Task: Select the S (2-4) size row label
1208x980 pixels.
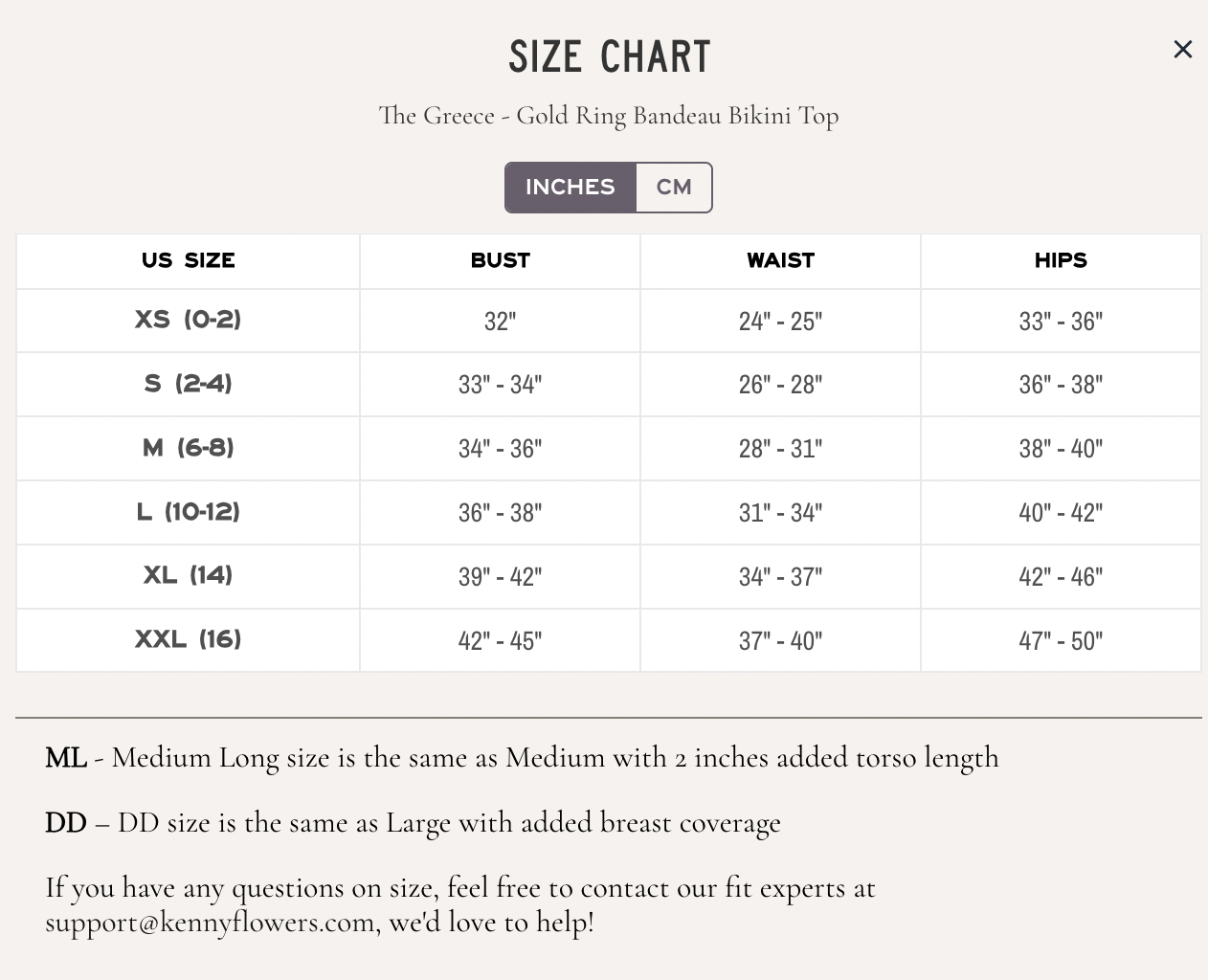Action: tap(189, 384)
